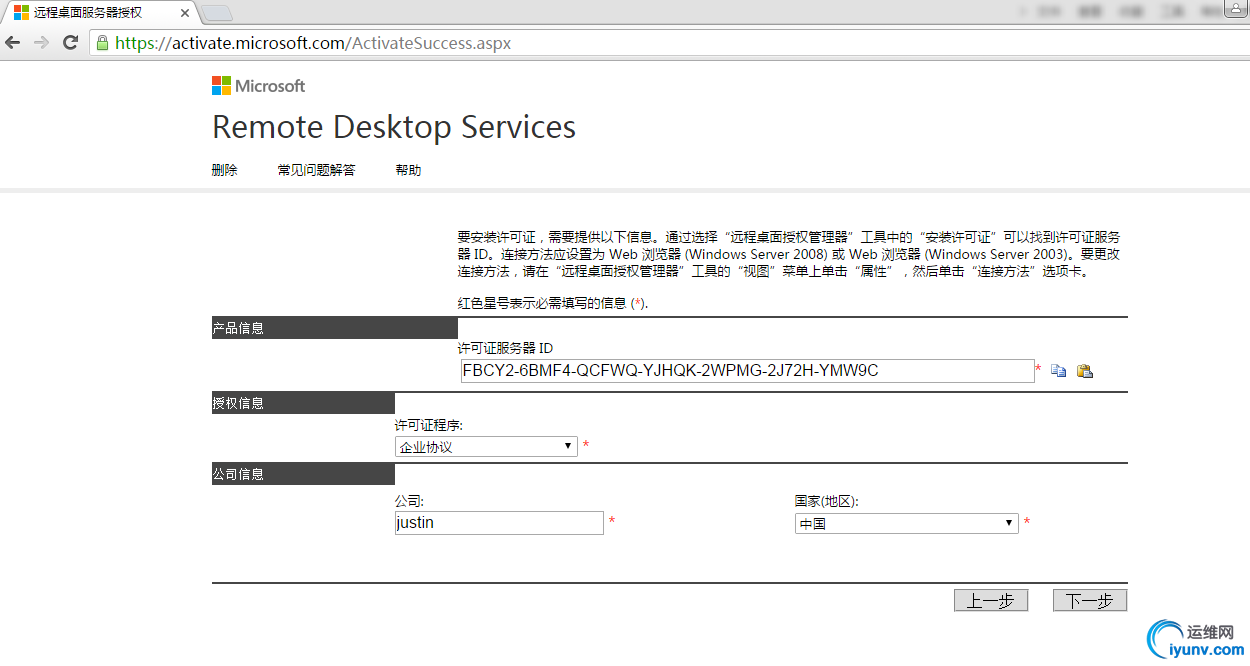
Task: Open the 常见问题解答 link
Action: [316, 170]
